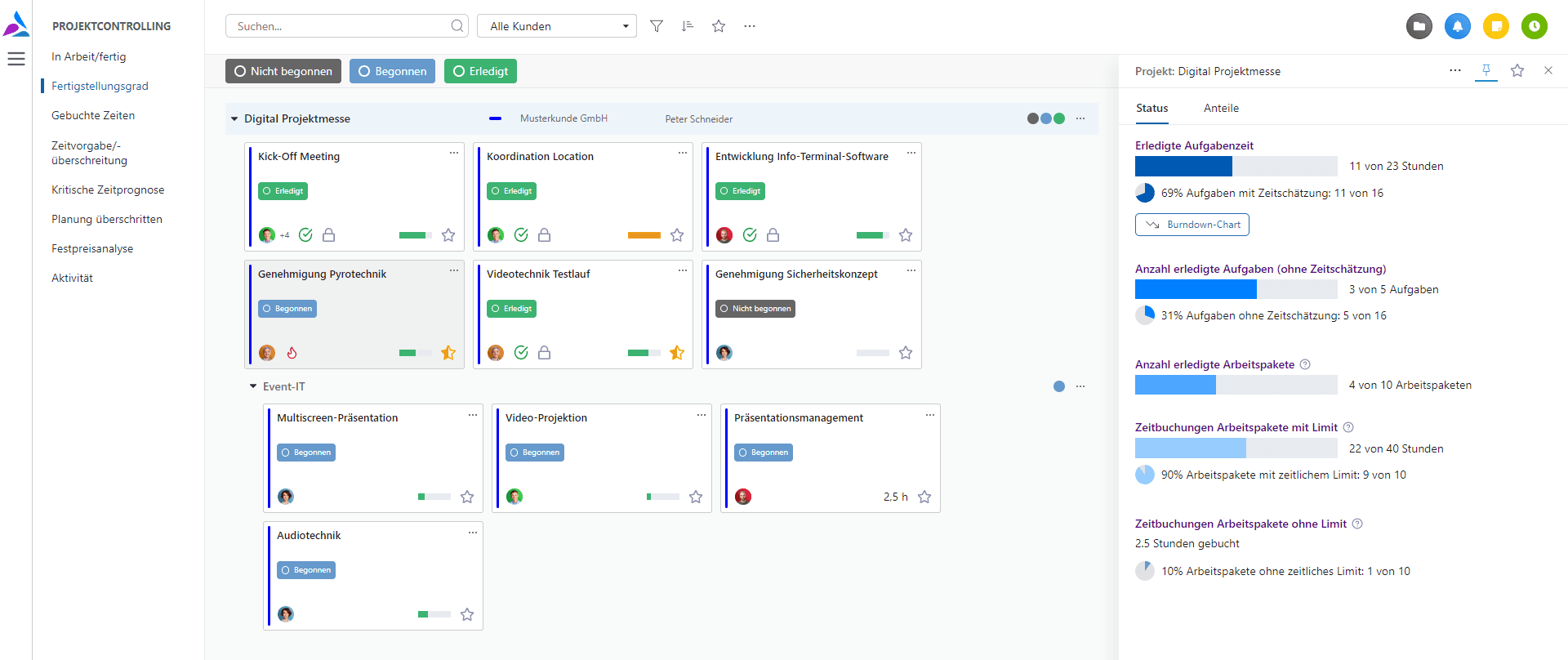This screenshot has width=1568, height=660.
Task: Toggle the Nicht begonnen status filter
Action: 283,72
